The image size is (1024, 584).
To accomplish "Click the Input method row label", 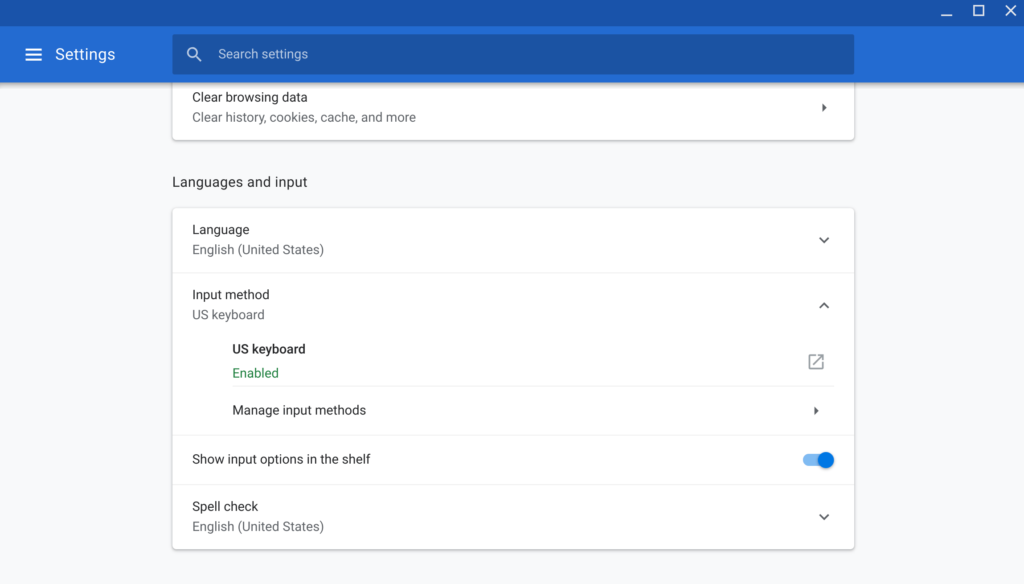I will [x=231, y=295].
